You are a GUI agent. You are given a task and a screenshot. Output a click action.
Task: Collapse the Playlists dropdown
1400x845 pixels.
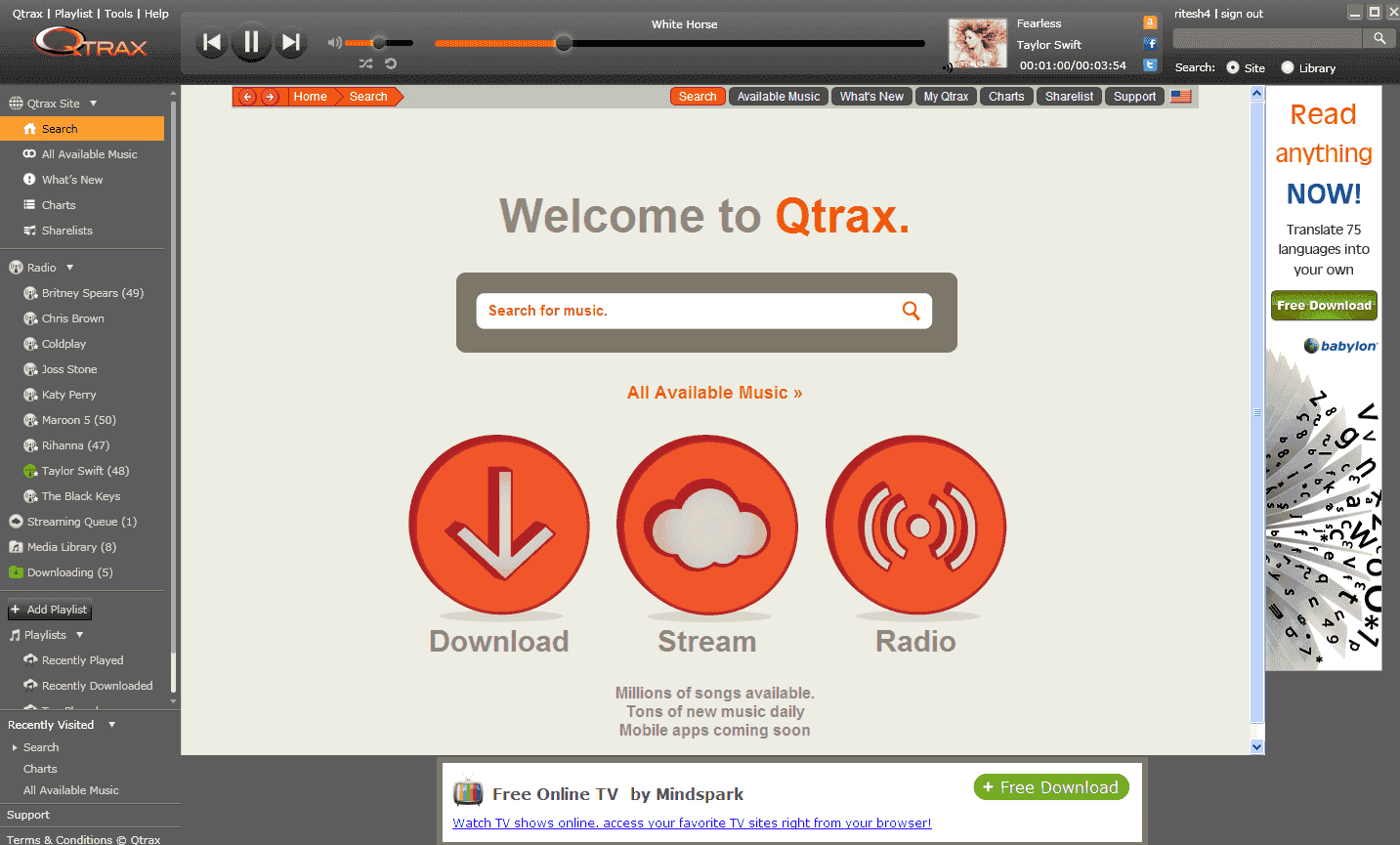pos(78,634)
